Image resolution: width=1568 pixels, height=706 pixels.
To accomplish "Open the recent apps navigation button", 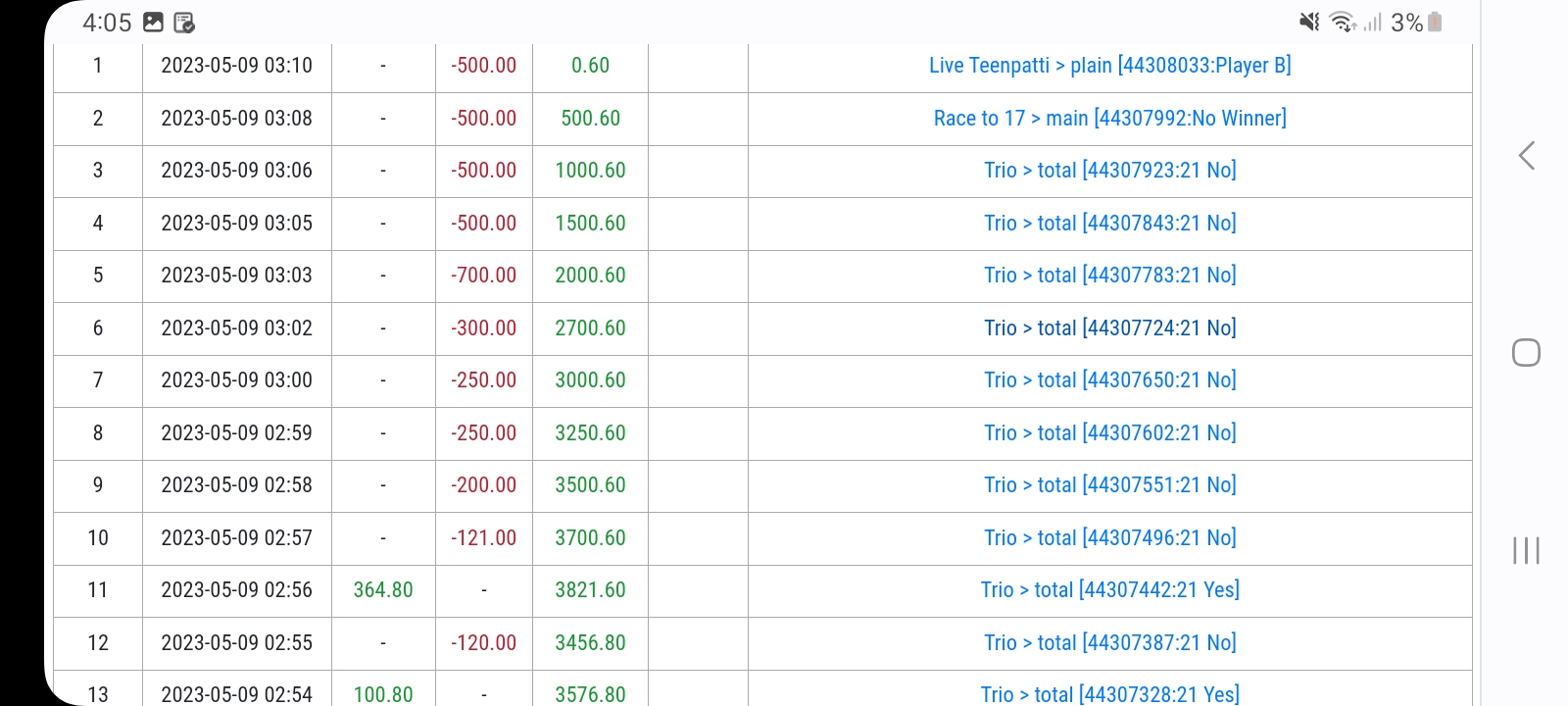I will [1526, 550].
